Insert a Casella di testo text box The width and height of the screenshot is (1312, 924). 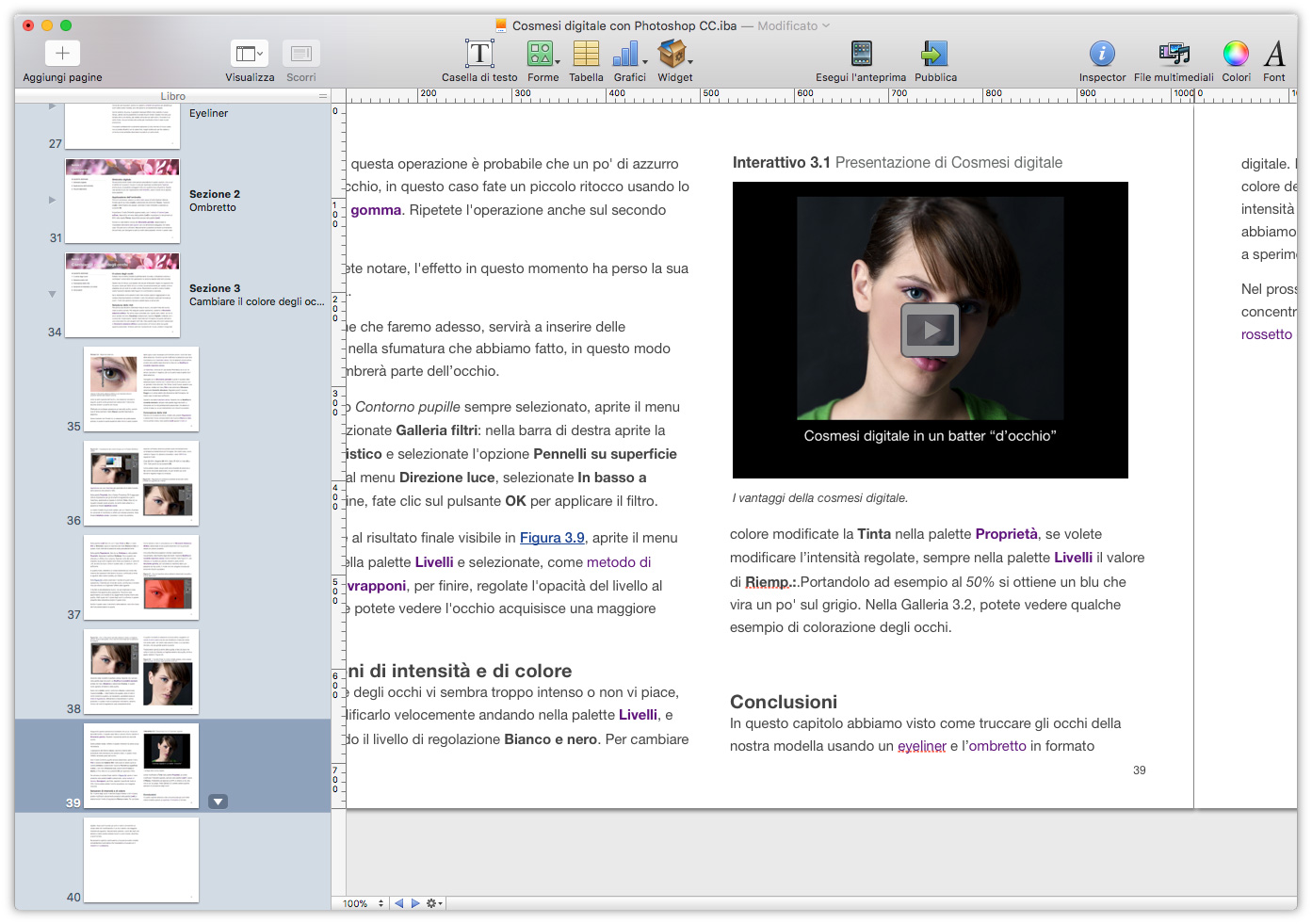(x=479, y=54)
